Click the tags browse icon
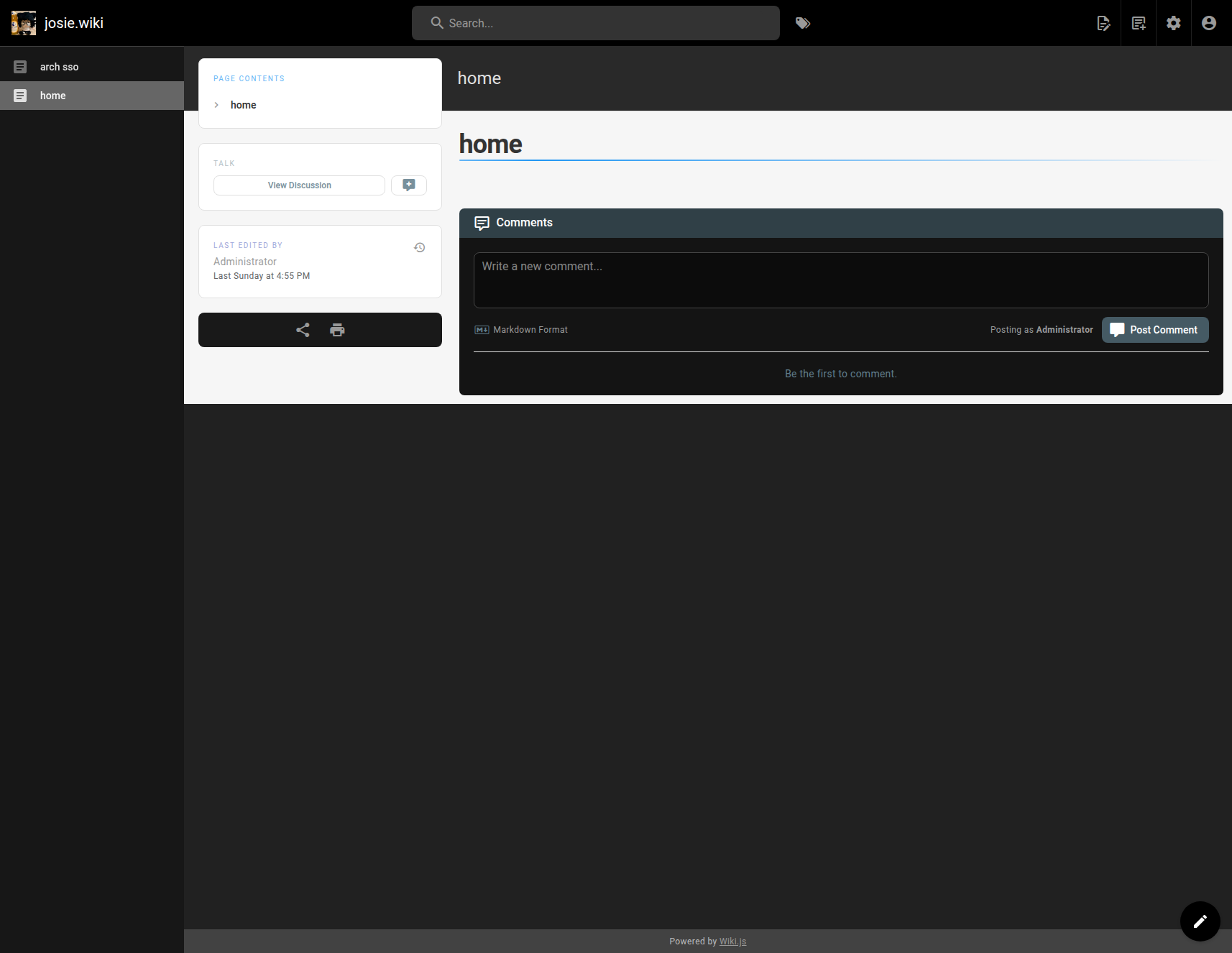Screen dimensions: 1232x953 [803, 23]
